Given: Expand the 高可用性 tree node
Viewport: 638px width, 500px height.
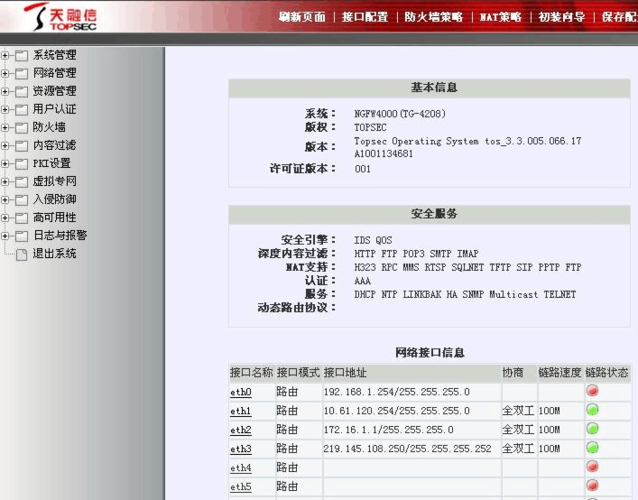Looking at the screenshot, I should pos(5,218).
